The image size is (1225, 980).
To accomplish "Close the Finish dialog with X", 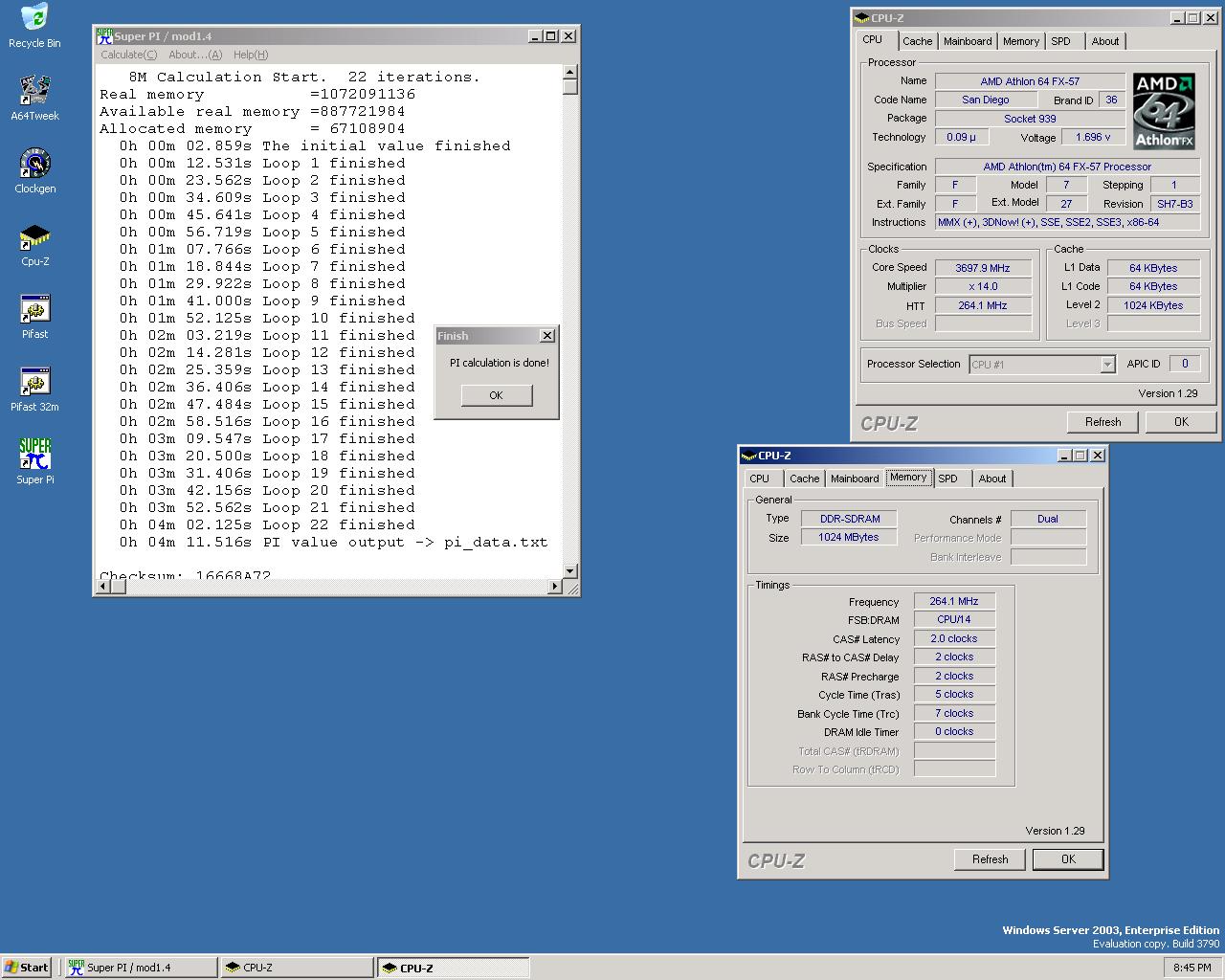I will (546, 336).
